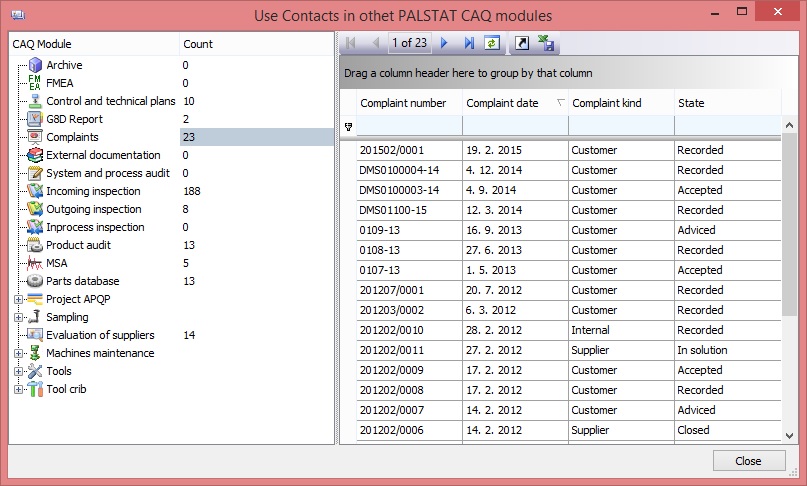807x486 pixels.
Task: Click the Project APQP icon
Action: pos(35,299)
